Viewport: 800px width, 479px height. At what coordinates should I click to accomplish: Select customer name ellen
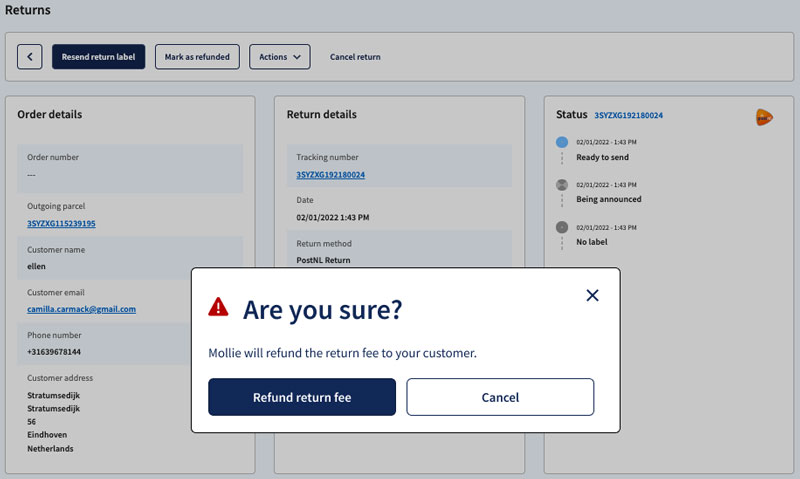[x=36, y=266]
